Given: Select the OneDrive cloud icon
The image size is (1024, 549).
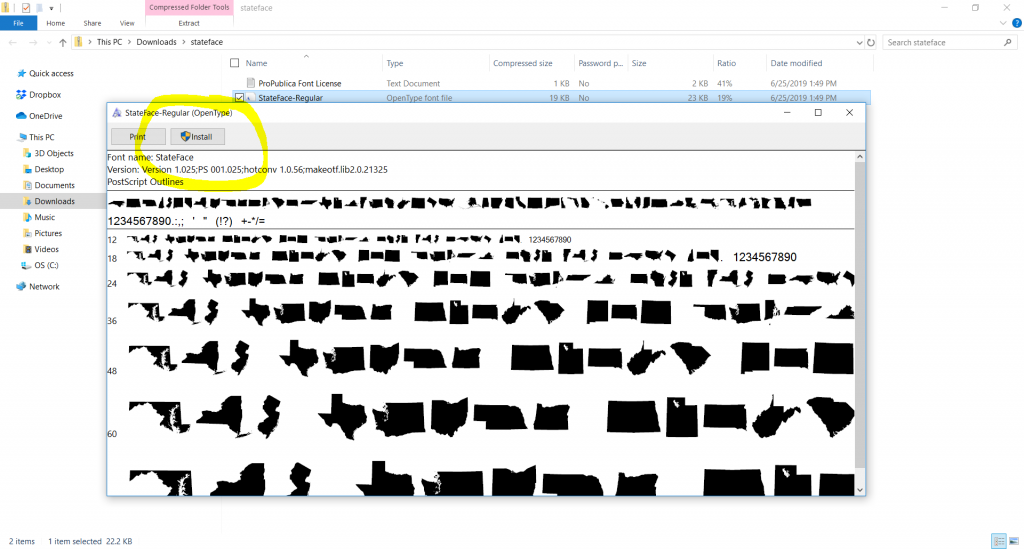Looking at the screenshot, I should point(21,116).
